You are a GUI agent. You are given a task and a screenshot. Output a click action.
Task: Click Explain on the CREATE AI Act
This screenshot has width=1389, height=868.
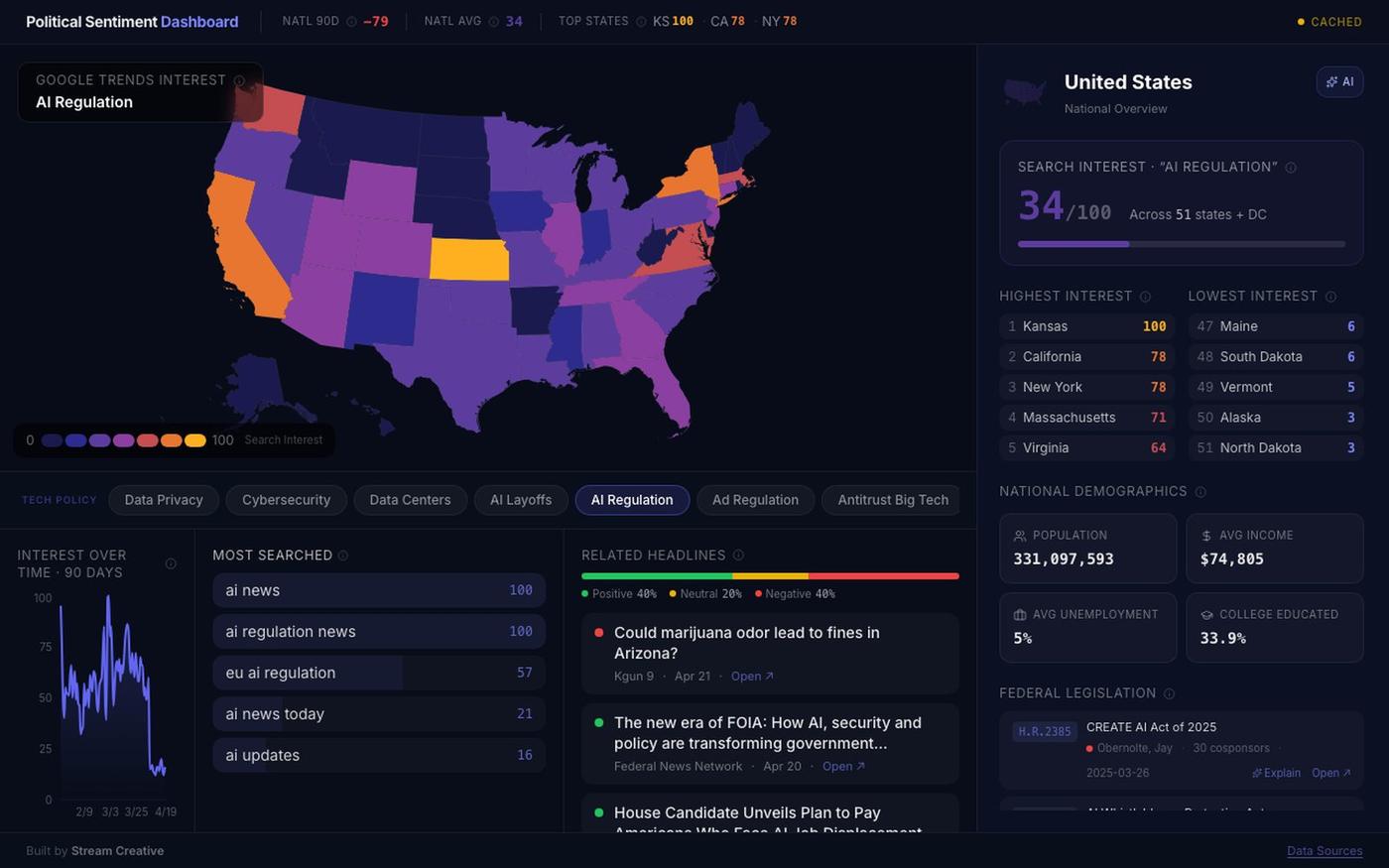pos(1276,773)
